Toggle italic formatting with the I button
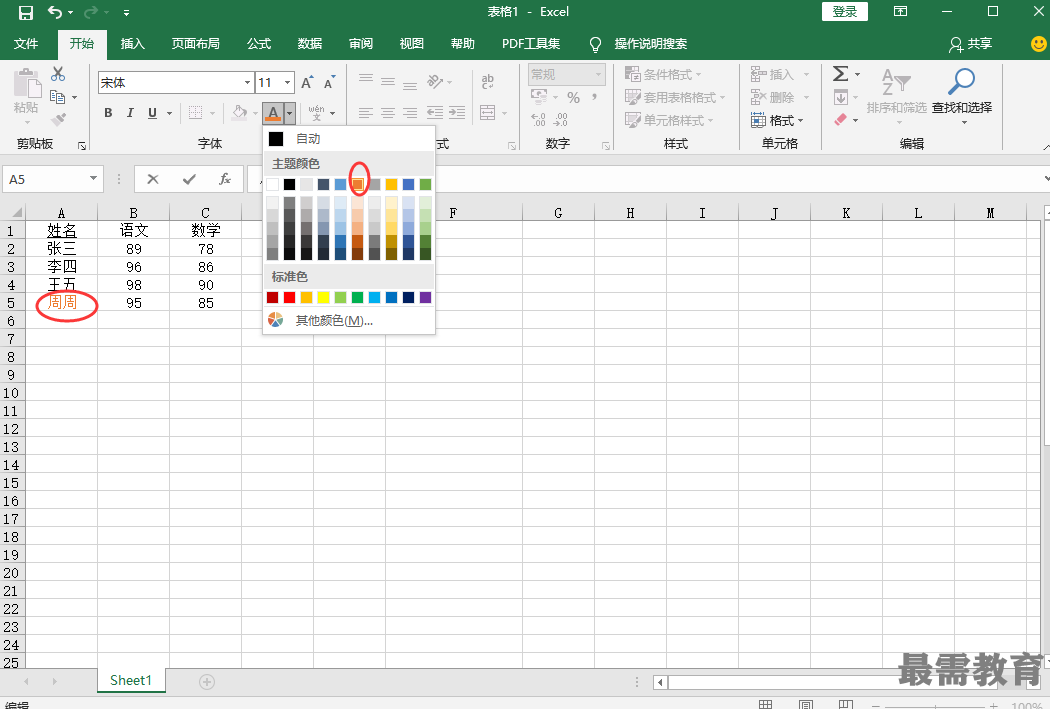Image resolution: width=1050 pixels, height=709 pixels. [x=130, y=112]
